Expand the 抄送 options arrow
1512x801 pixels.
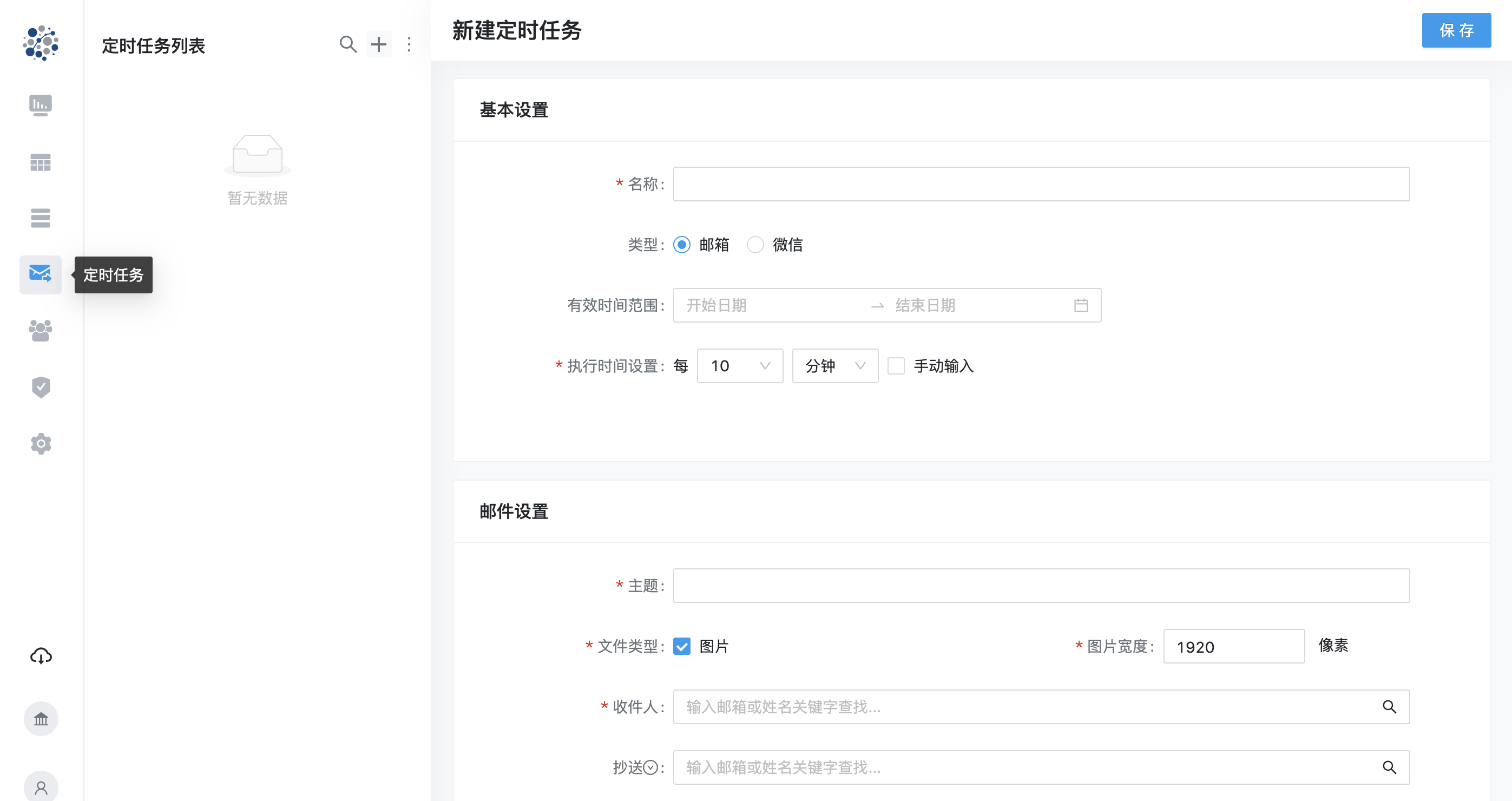[x=650, y=767]
